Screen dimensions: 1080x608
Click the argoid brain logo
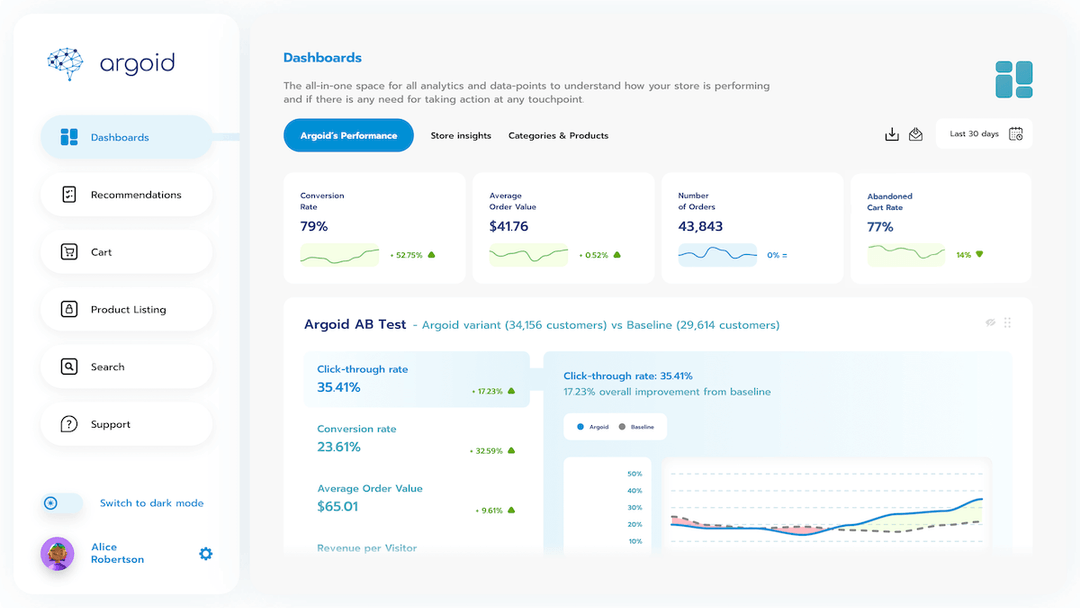coord(65,63)
